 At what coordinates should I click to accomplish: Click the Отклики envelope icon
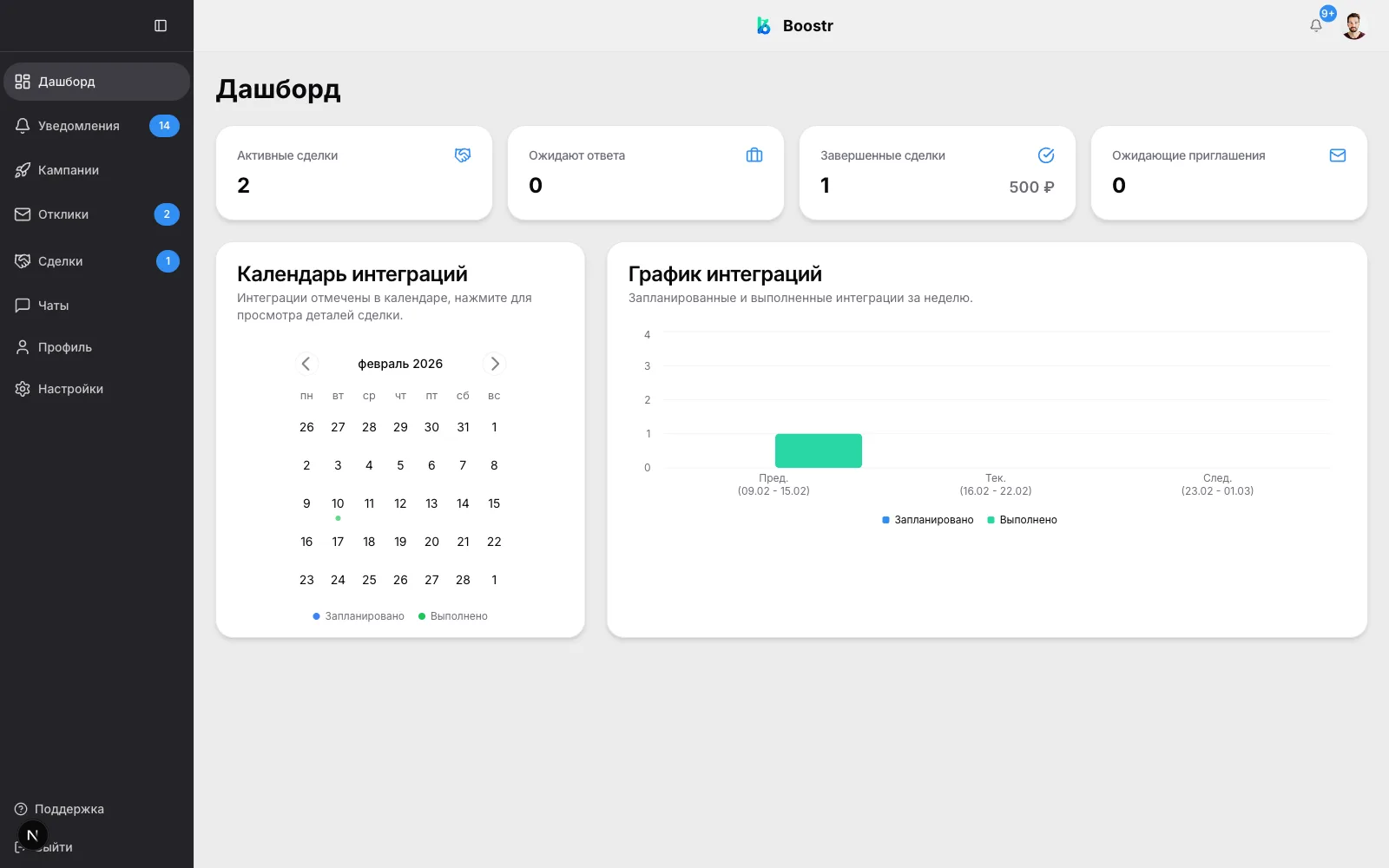22,214
